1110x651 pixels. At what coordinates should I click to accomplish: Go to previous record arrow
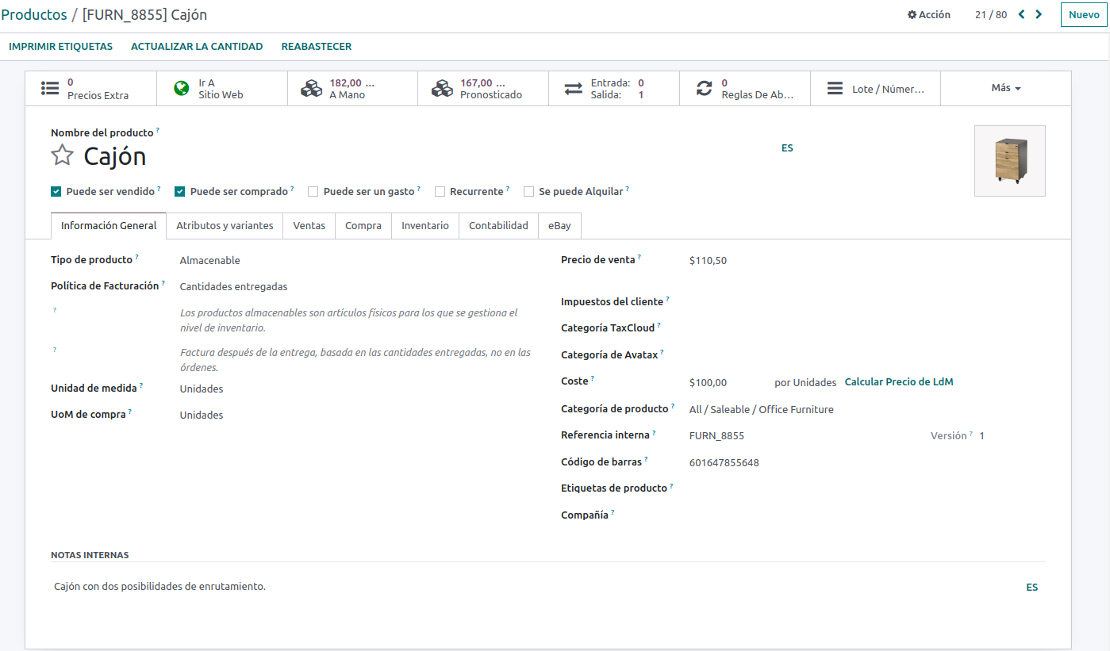click(x=1021, y=14)
